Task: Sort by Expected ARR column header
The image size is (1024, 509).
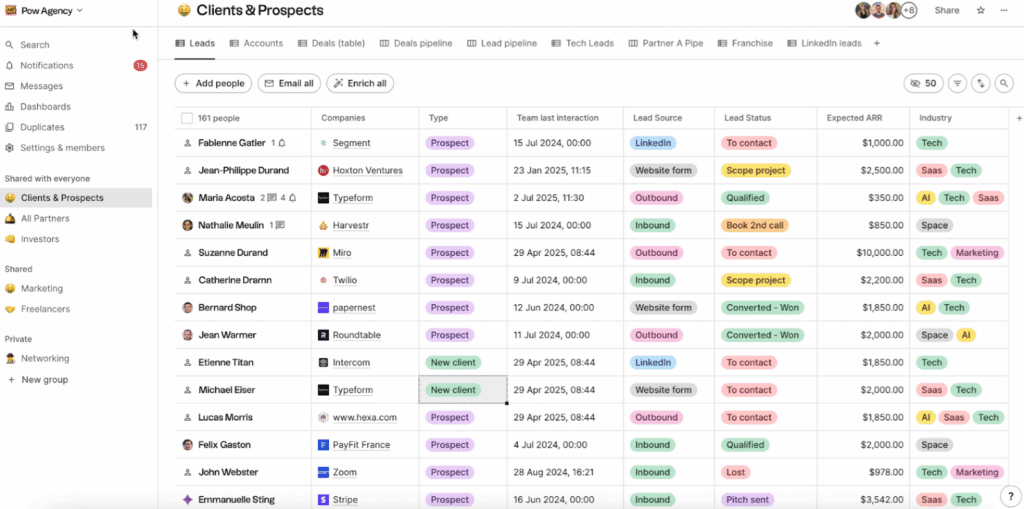Action: (x=854, y=118)
